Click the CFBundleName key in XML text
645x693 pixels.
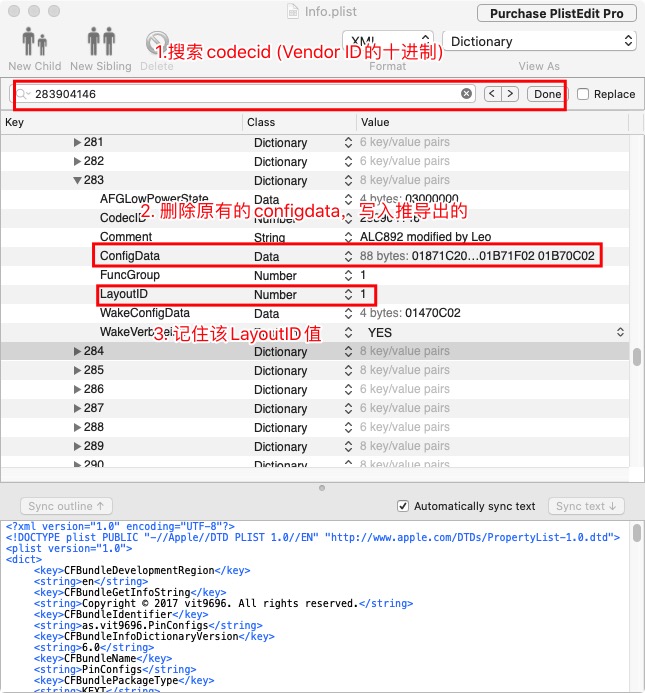100,659
